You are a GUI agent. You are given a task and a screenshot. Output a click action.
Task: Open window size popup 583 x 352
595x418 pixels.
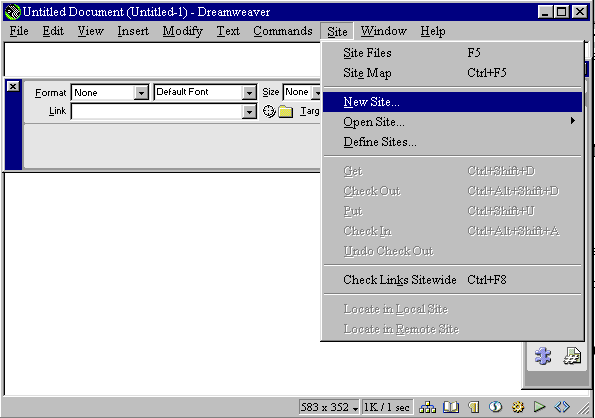pyautogui.click(x=329, y=407)
